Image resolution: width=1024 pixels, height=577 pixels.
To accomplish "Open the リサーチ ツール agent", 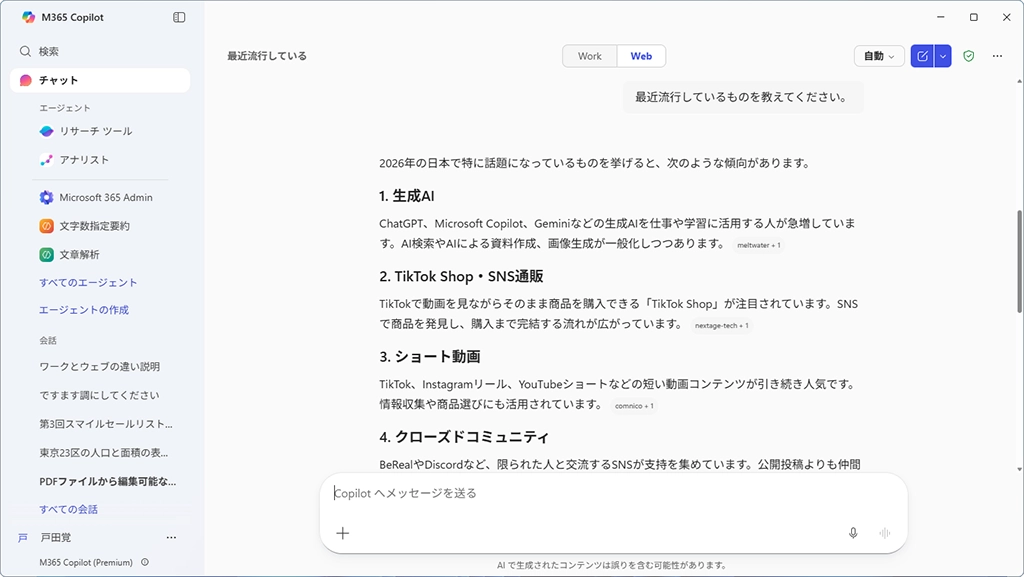I will [x=95, y=131].
